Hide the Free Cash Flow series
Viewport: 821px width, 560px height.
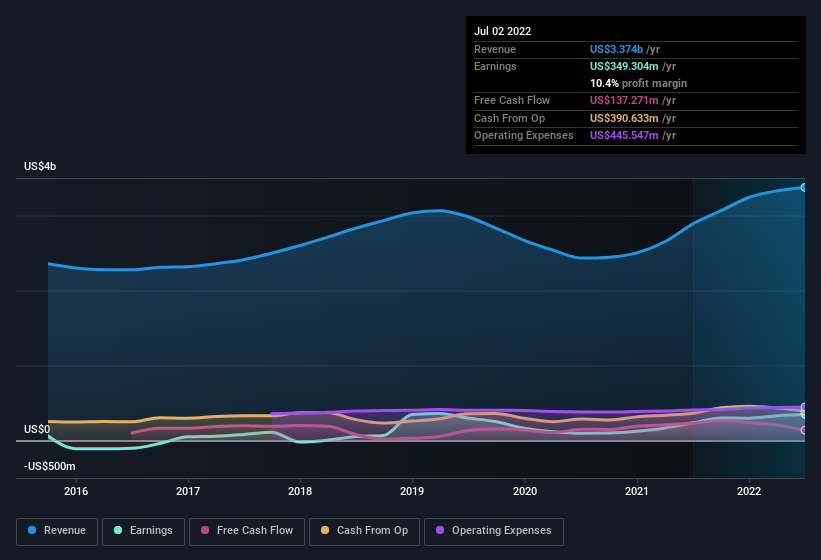pos(247,531)
